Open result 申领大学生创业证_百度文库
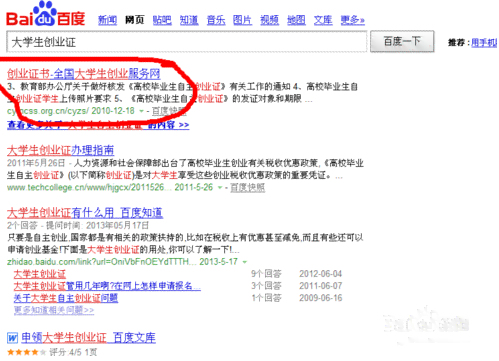499x361 pixels. pyautogui.click(x=88, y=338)
